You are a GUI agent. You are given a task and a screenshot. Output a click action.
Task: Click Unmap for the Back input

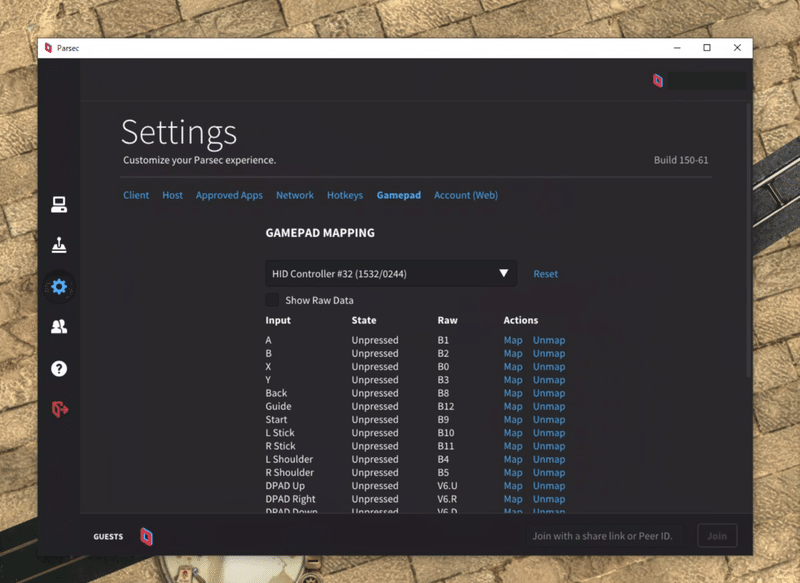point(549,393)
